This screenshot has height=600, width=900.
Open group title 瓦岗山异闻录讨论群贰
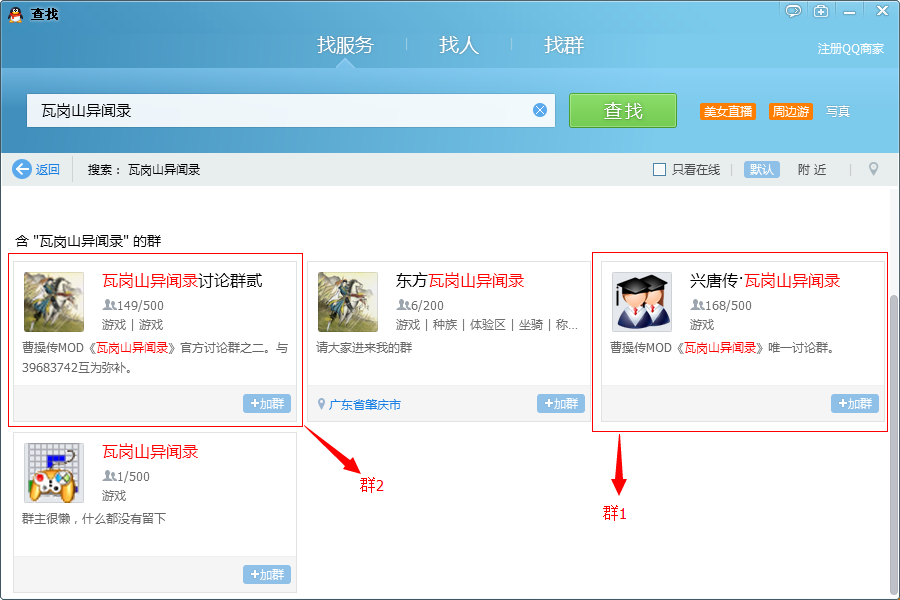[182, 281]
